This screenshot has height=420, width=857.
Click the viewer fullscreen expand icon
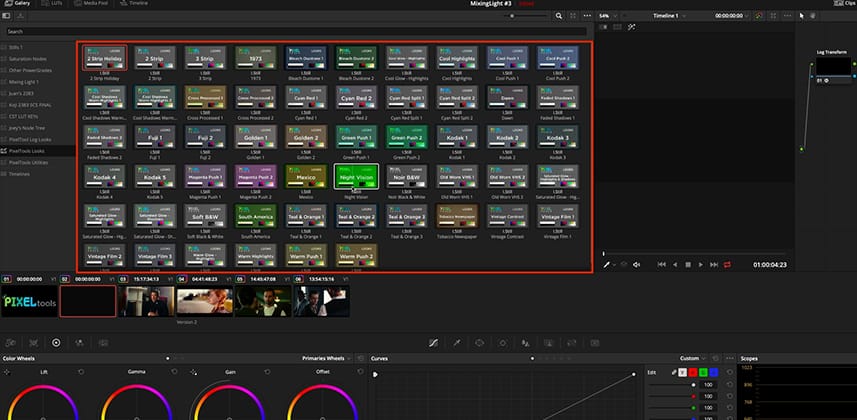tap(773, 16)
